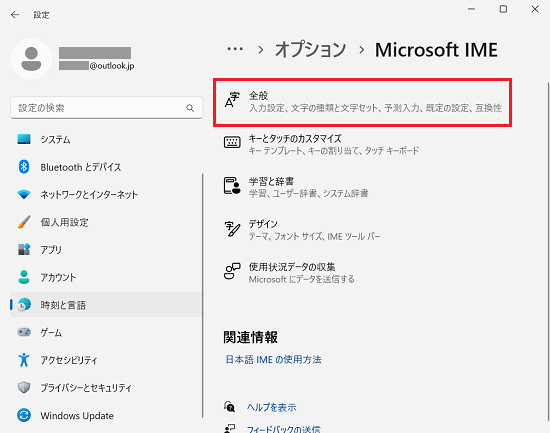Image resolution: width=550 pixels, height=433 pixels.
Task: Click the keyboard icon for key customization
Action: (x=232, y=142)
